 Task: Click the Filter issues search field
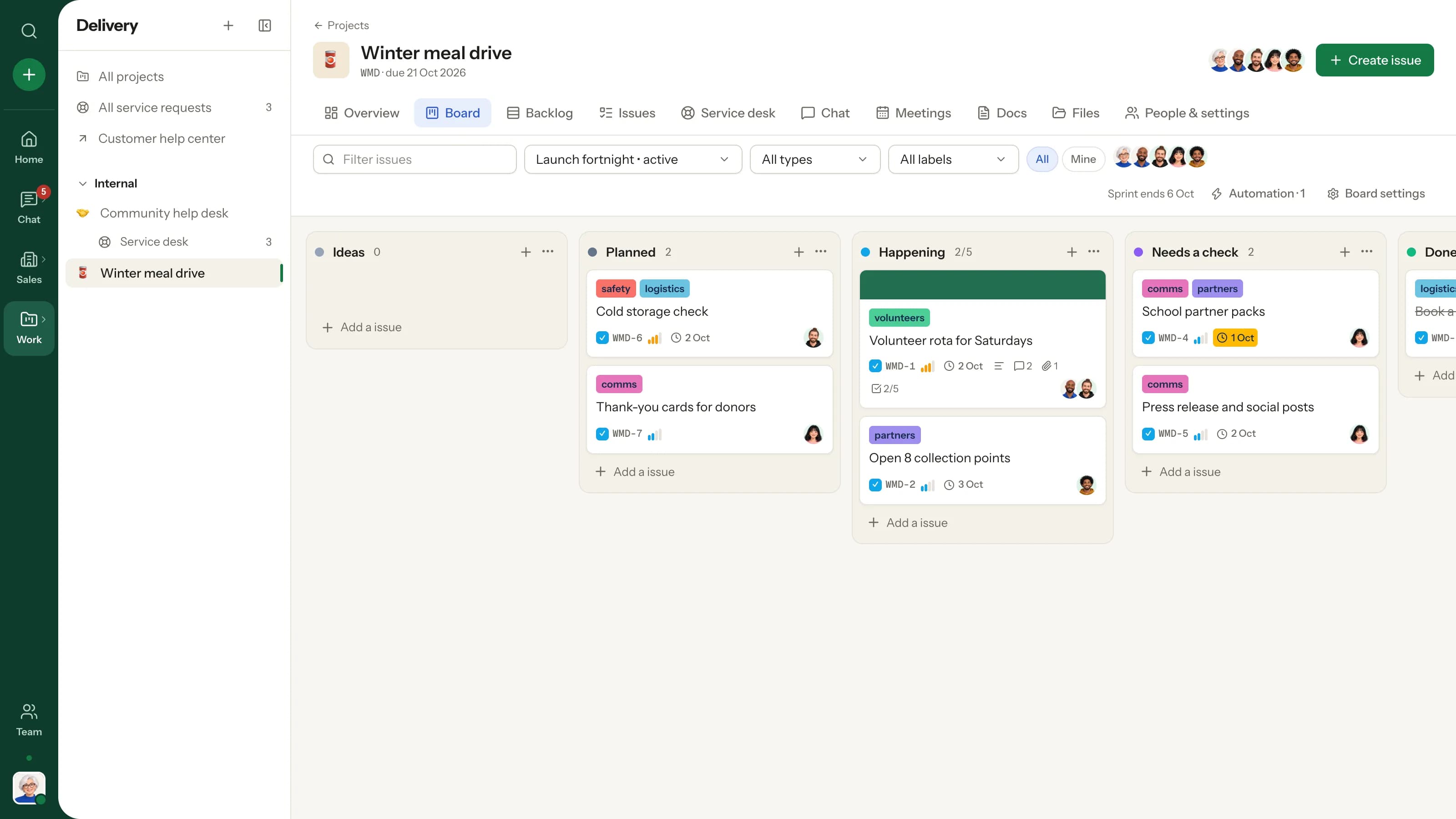415,159
